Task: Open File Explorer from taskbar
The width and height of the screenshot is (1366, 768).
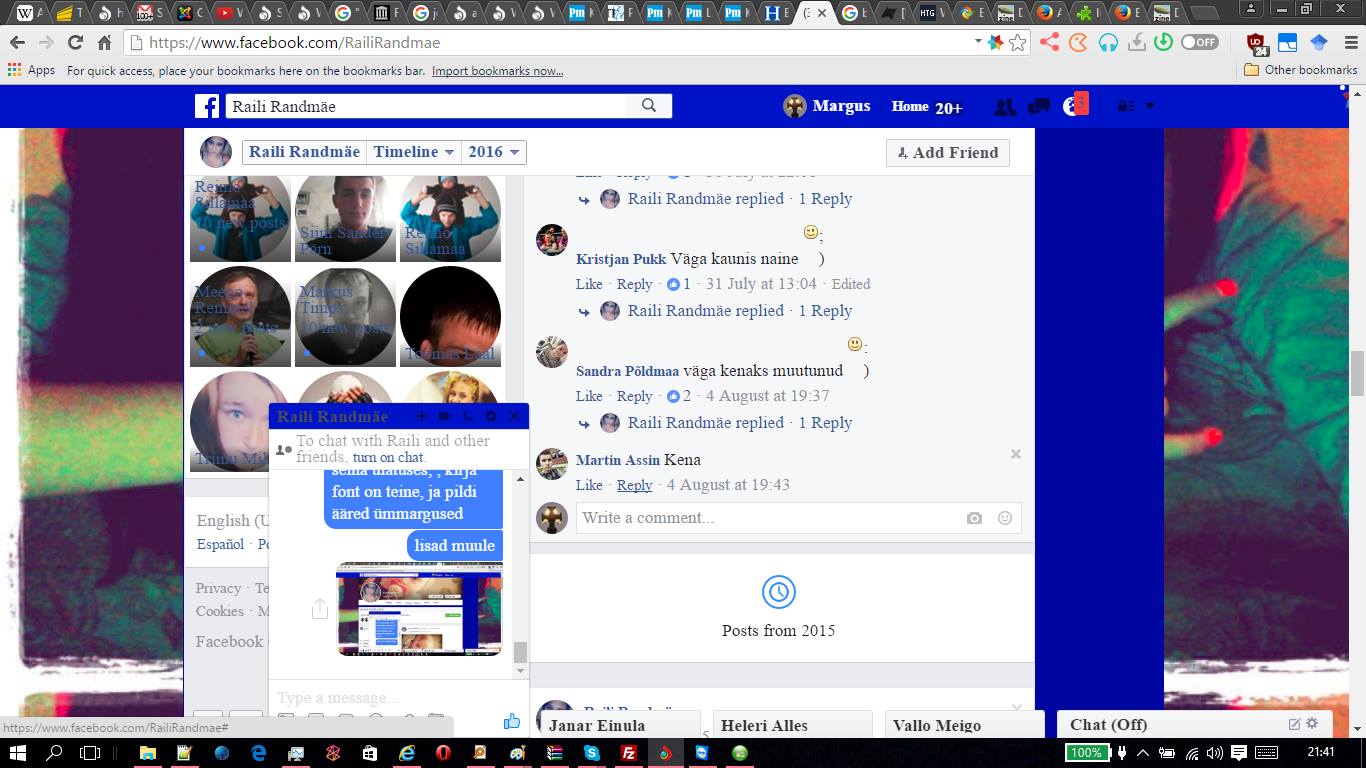Action: point(147,753)
